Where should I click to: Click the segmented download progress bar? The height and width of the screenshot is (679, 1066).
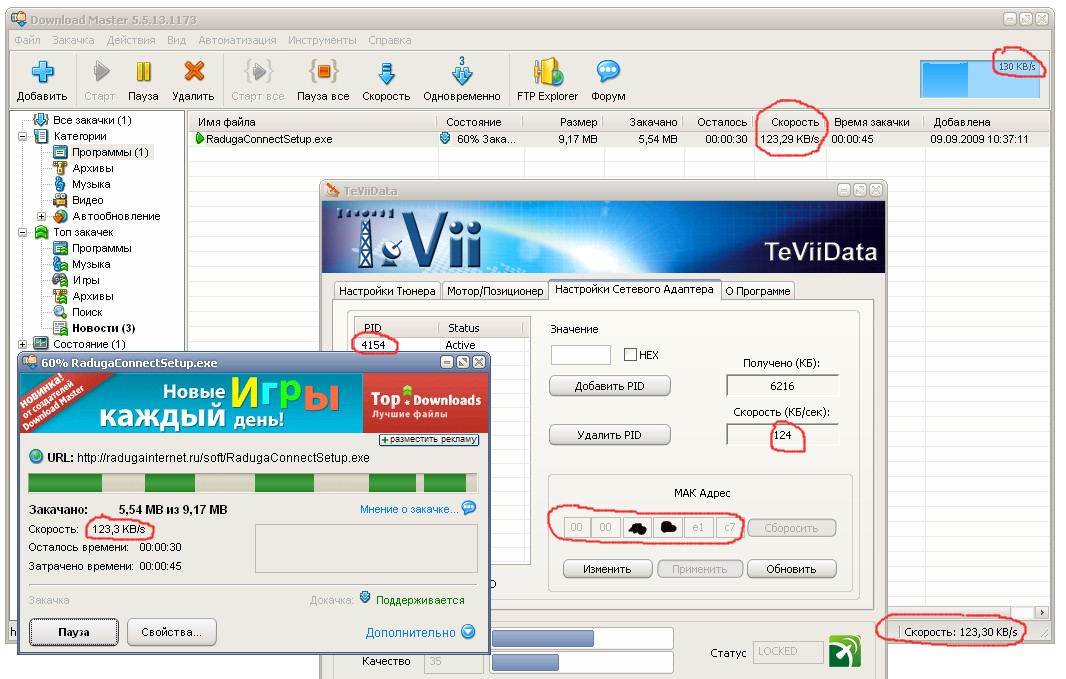[x=253, y=483]
